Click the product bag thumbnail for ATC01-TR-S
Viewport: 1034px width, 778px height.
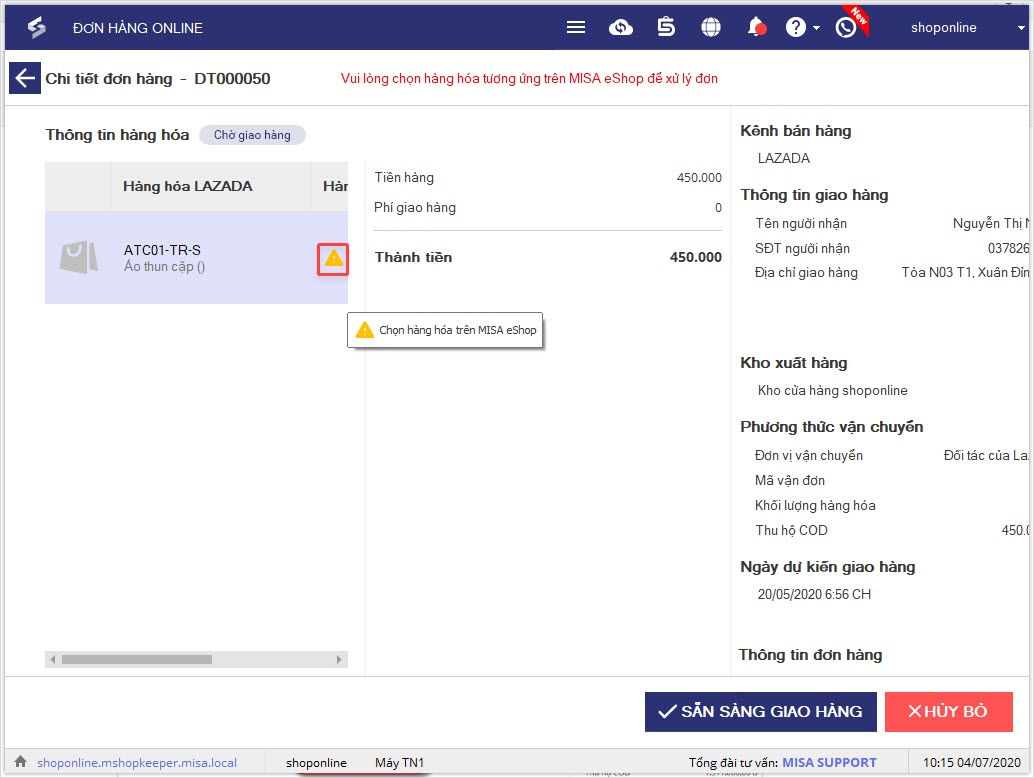[78, 257]
